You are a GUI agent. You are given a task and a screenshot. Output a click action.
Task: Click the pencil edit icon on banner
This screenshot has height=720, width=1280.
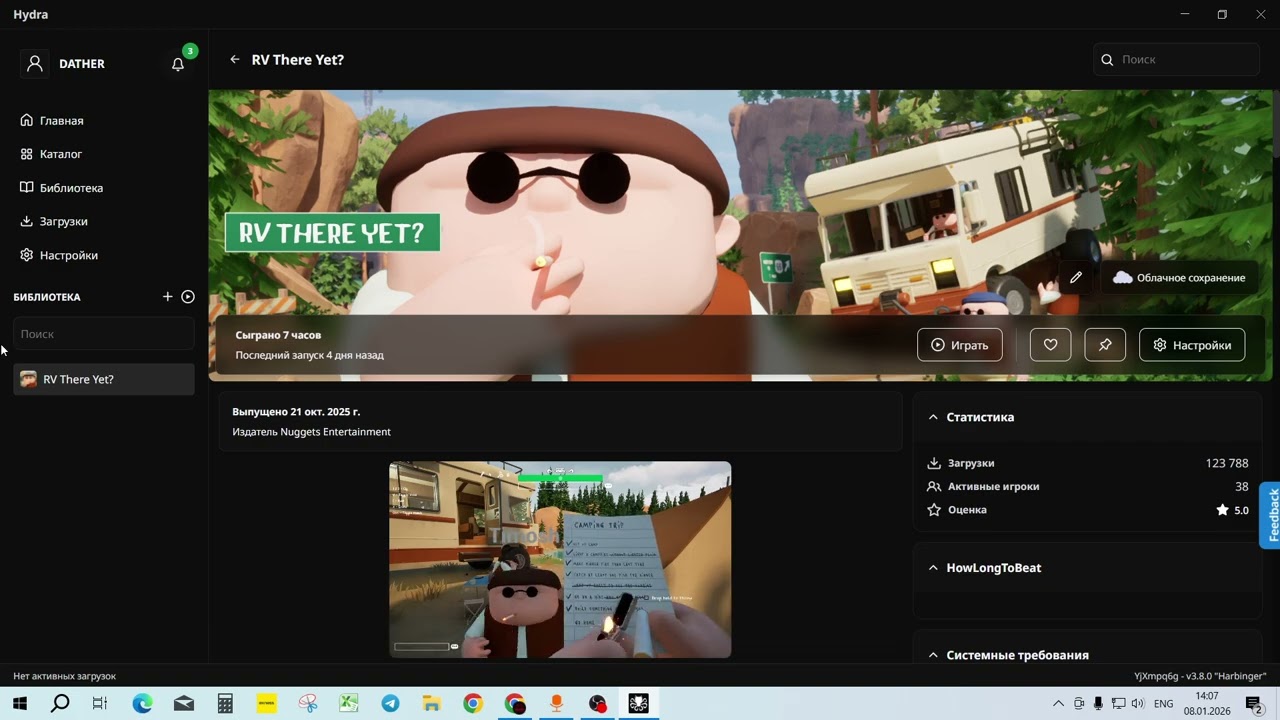[1076, 278]
